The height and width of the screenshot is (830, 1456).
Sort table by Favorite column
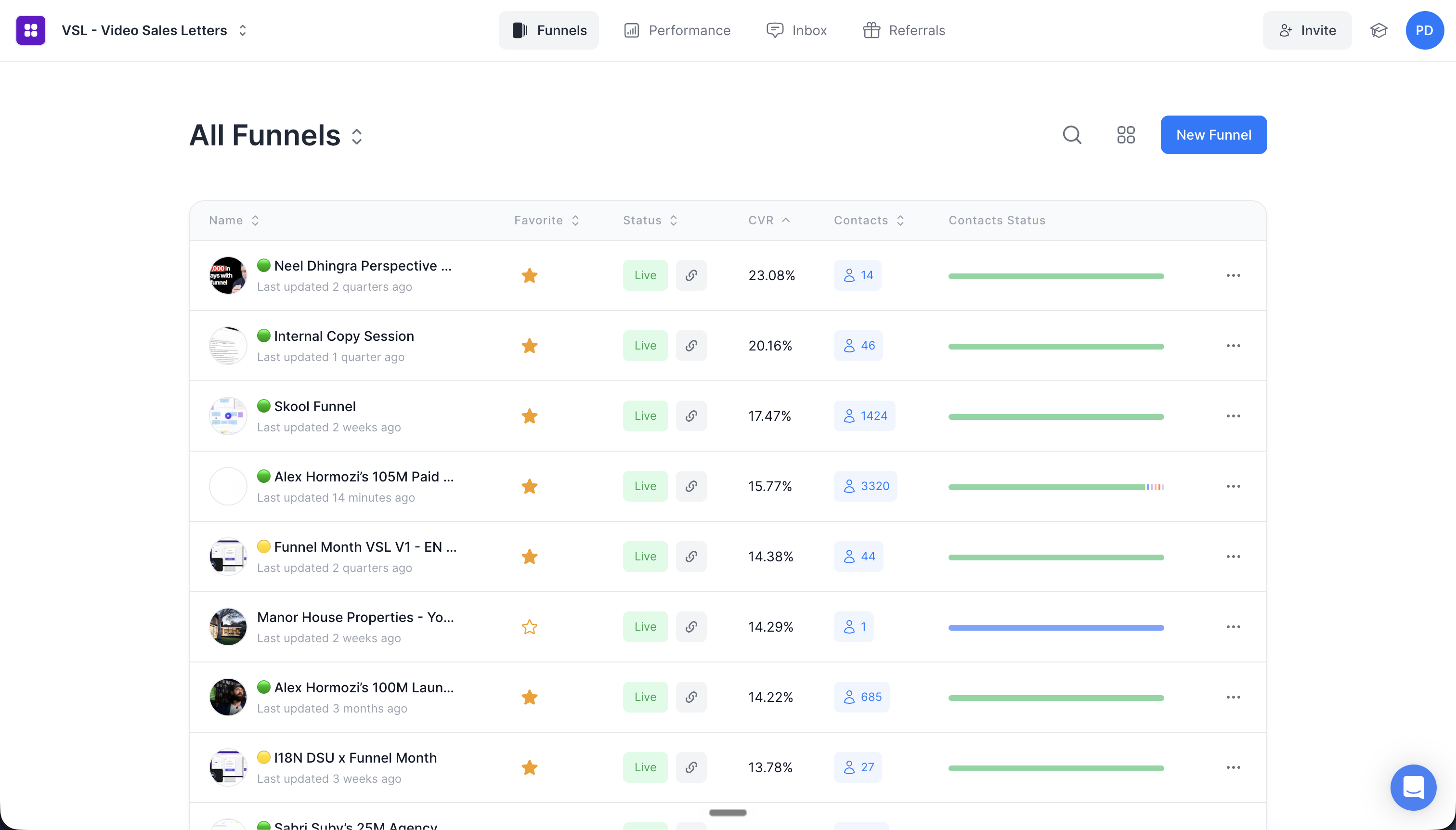(x=546, y=220)
